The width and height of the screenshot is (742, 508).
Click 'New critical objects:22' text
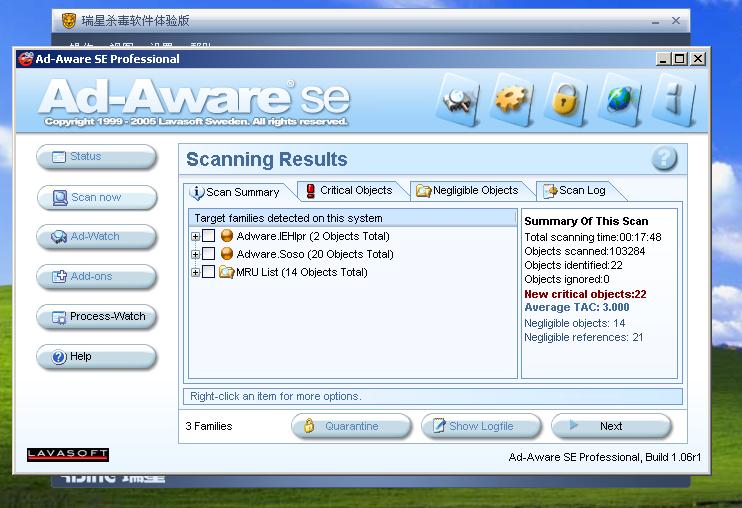585,294
